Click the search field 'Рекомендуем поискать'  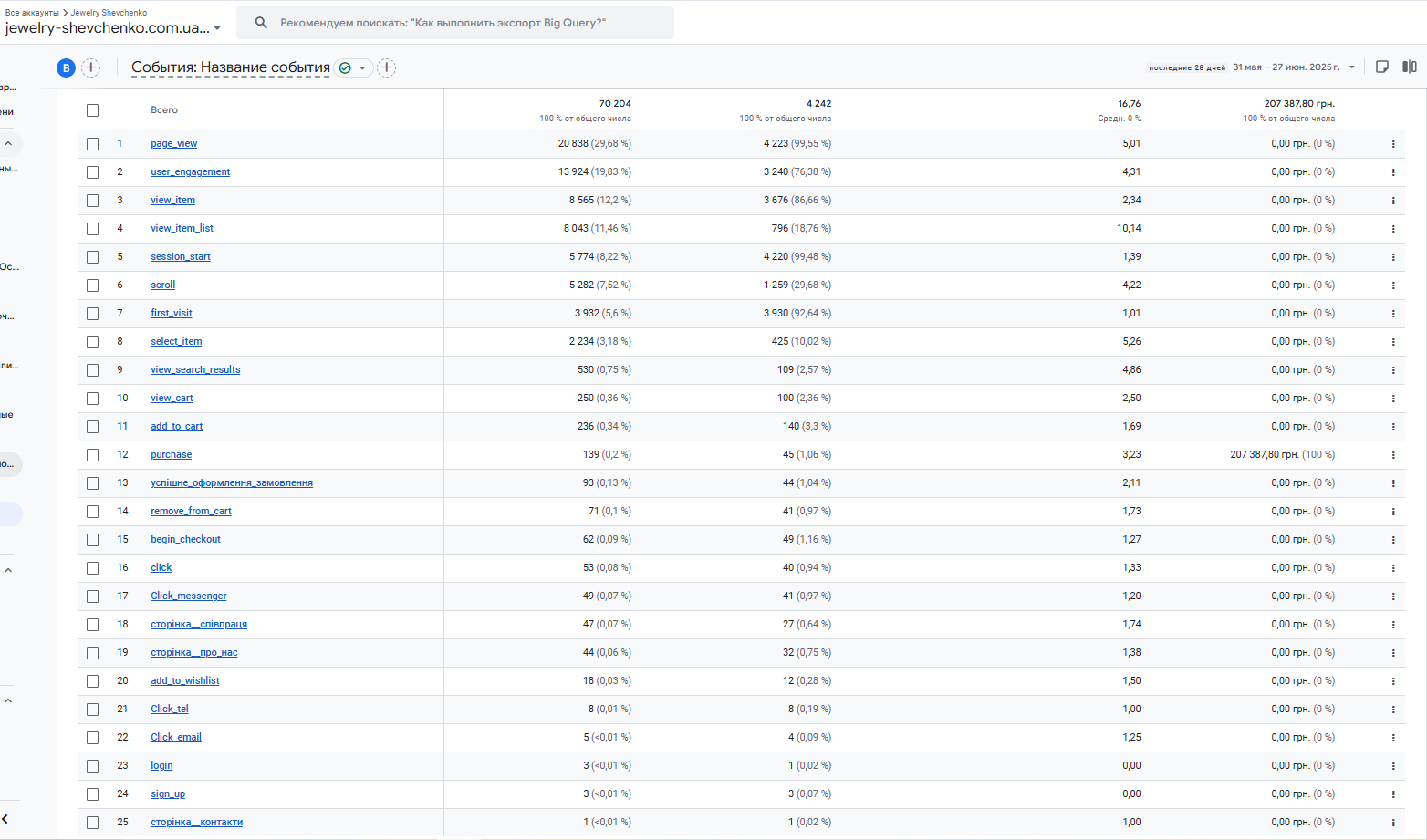pos(455,23)
